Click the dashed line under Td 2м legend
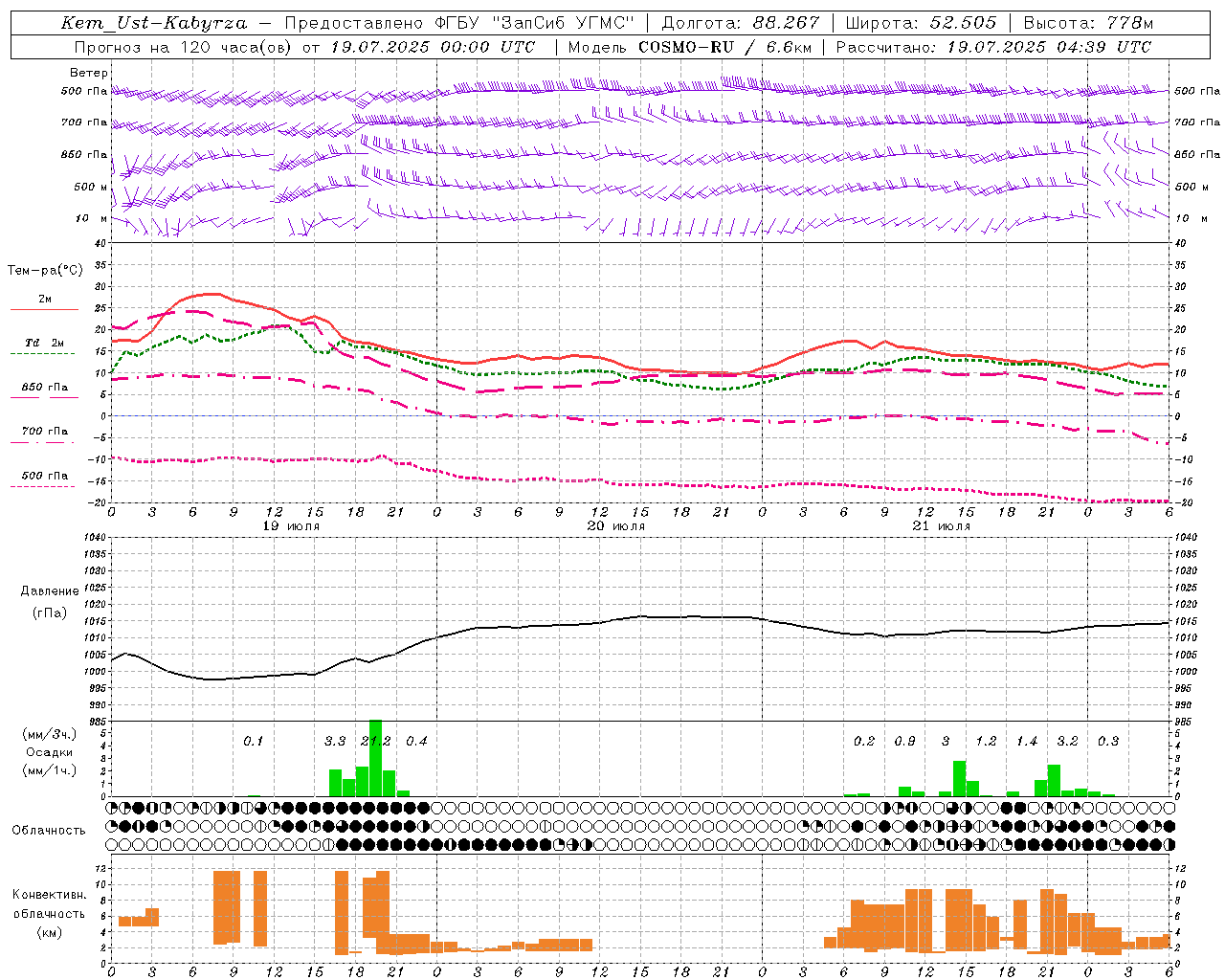Image resolution: width=1225 pixels, height=980 pixels. pos(44,354)
